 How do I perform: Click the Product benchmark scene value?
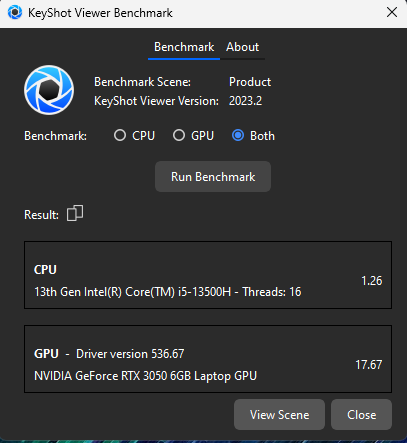click(x=250, y=82)
